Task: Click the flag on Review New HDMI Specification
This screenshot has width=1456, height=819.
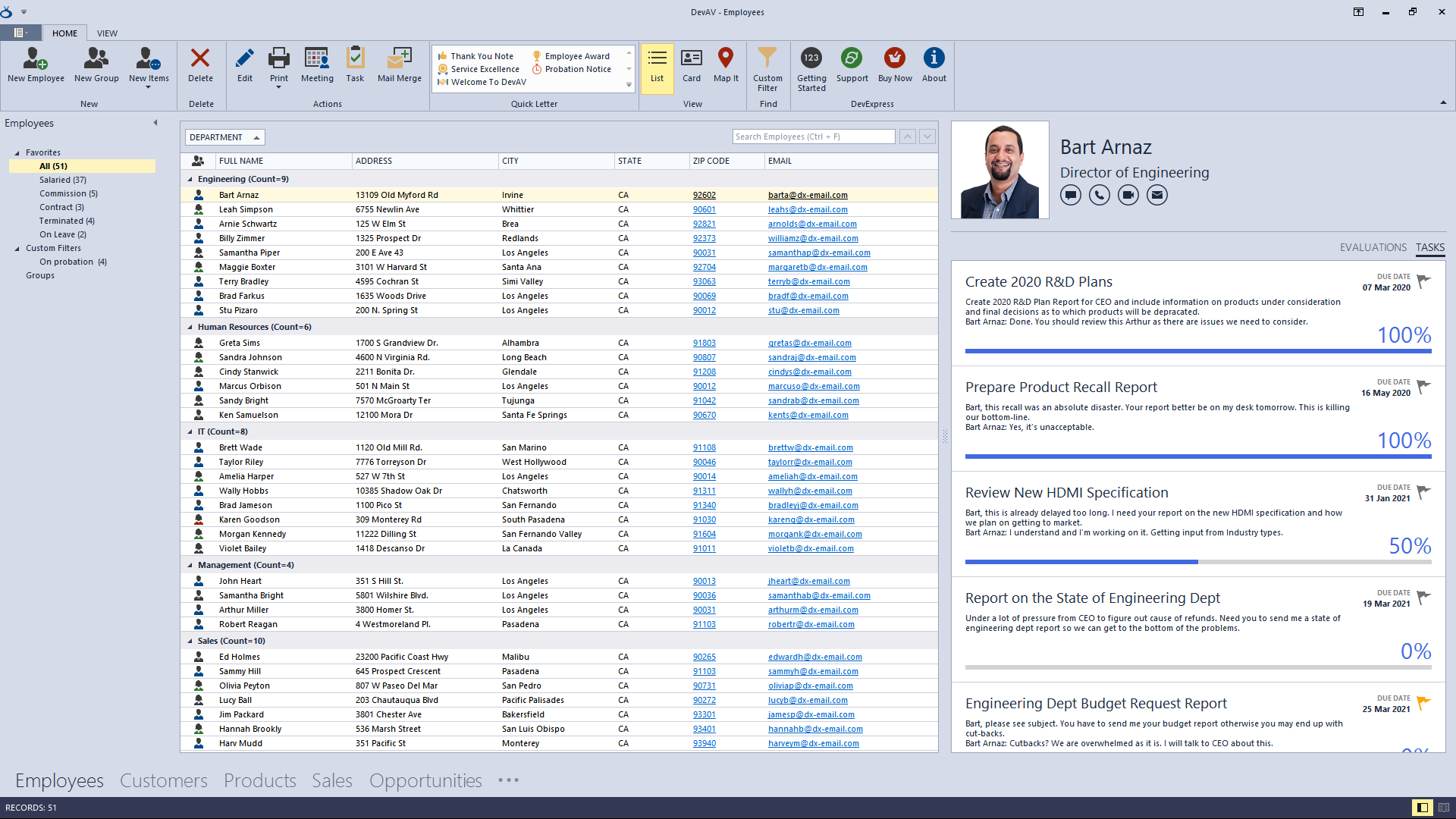Action: 1423,492
